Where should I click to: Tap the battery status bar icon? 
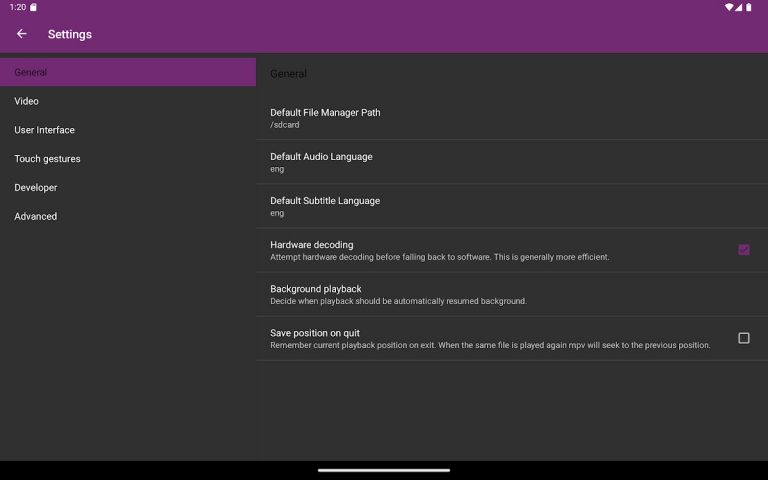pyautogui.click(x=748, y=7)
